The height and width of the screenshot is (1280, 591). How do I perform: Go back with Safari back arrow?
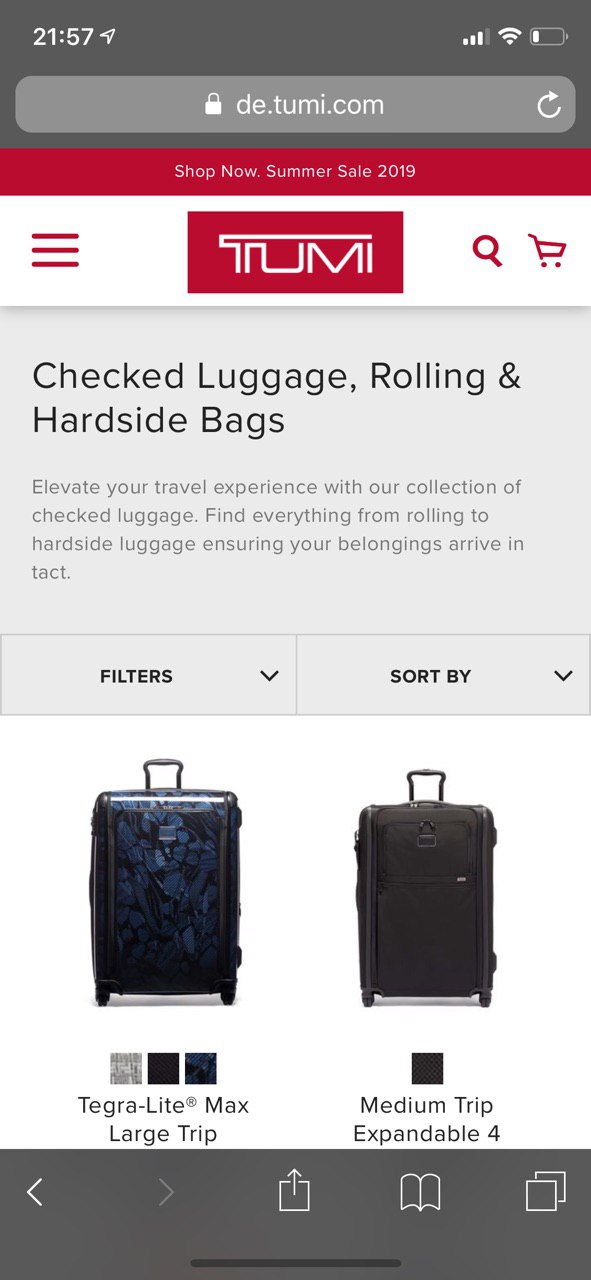pos(35,1191)
